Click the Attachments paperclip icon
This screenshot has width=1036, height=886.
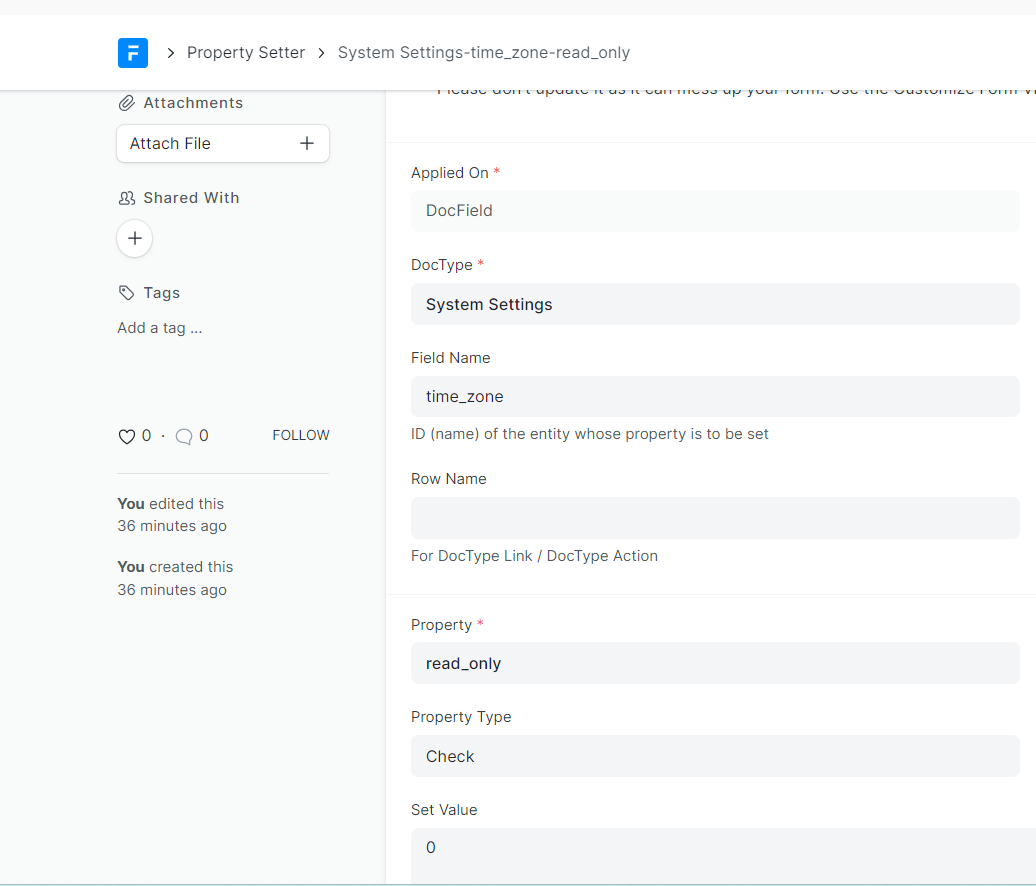(x=127, y=103)
